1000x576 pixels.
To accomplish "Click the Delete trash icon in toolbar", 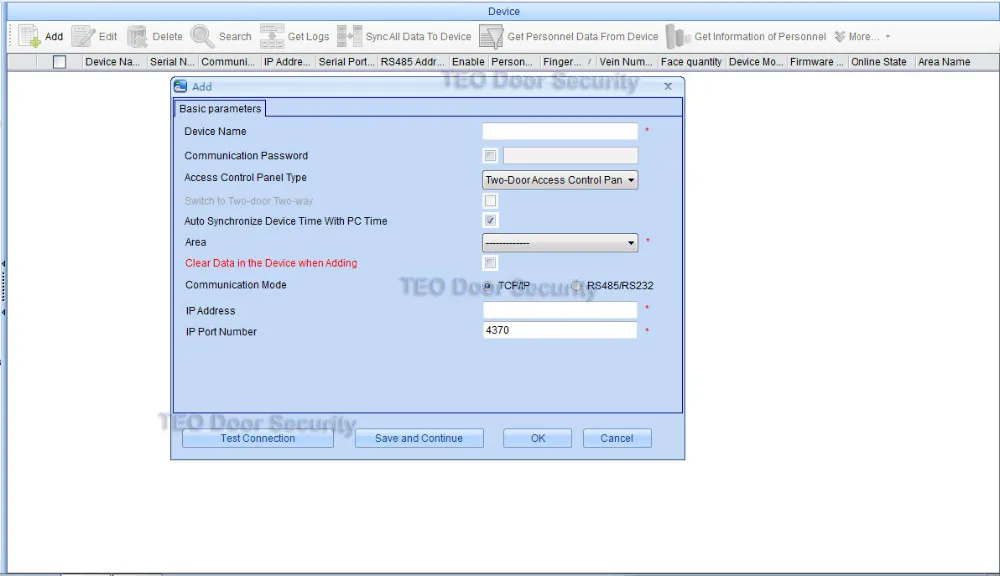I will click(136, 36).
